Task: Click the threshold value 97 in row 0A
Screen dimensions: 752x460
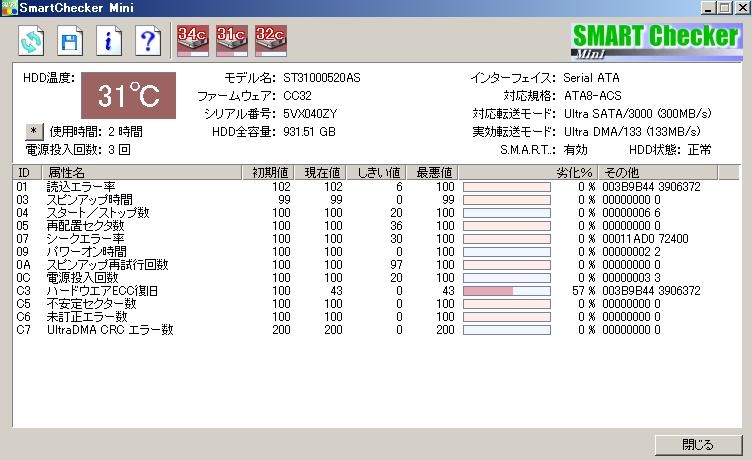Action: click(x=396, y=264)
